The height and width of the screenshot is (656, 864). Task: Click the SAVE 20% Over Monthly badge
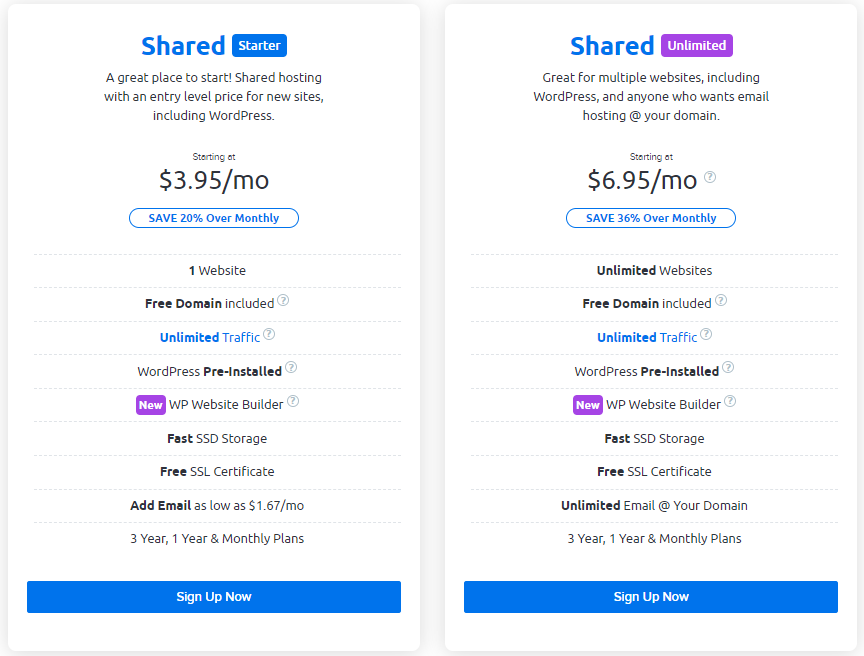(214, 218)
